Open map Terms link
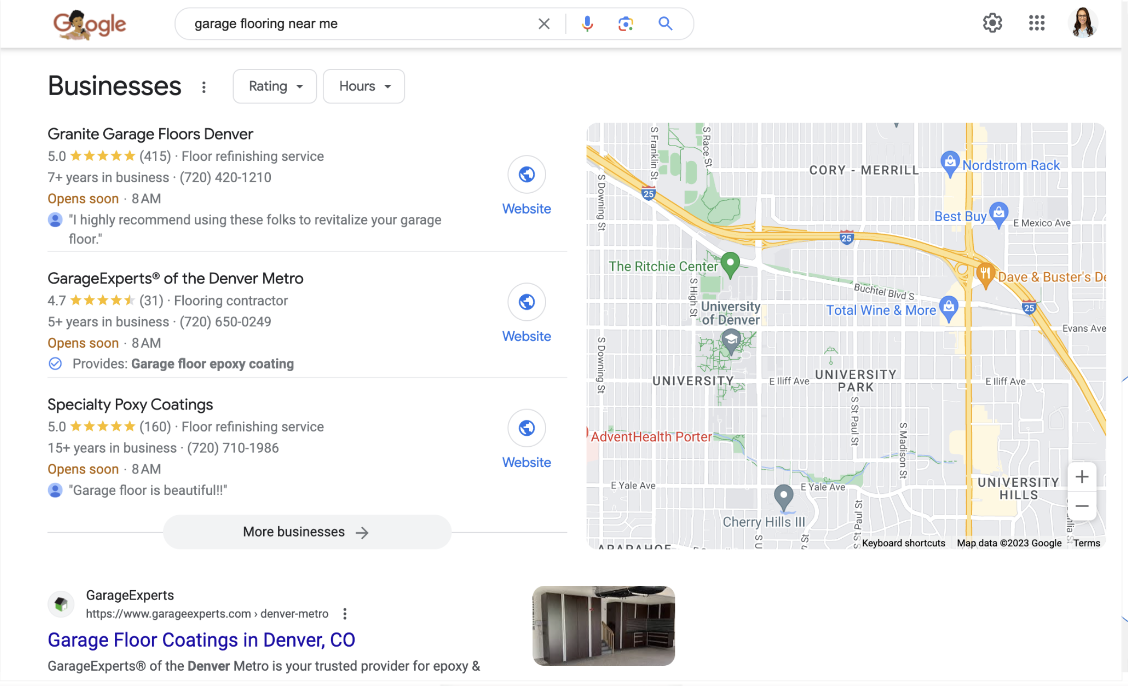The height and width of the screenshot is (686, 1128). [x=1086, y=543]
